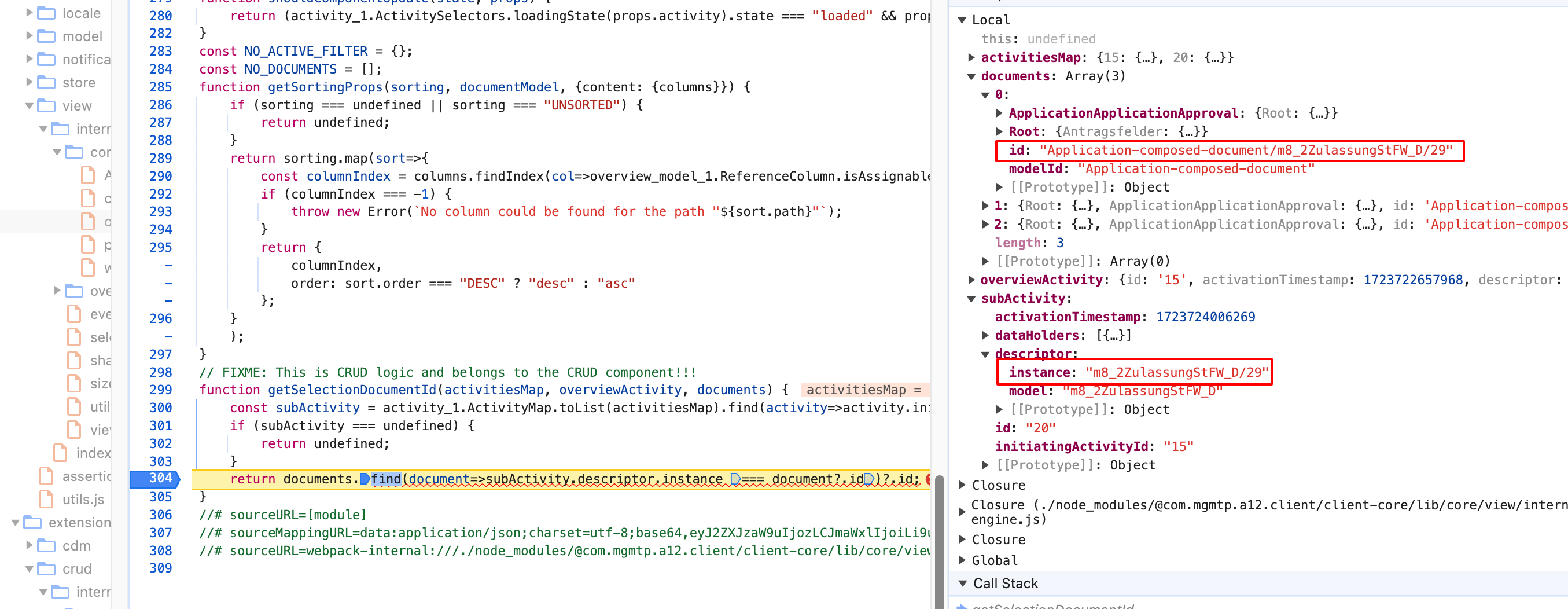Expand the Global scope section

pos(963,560)
